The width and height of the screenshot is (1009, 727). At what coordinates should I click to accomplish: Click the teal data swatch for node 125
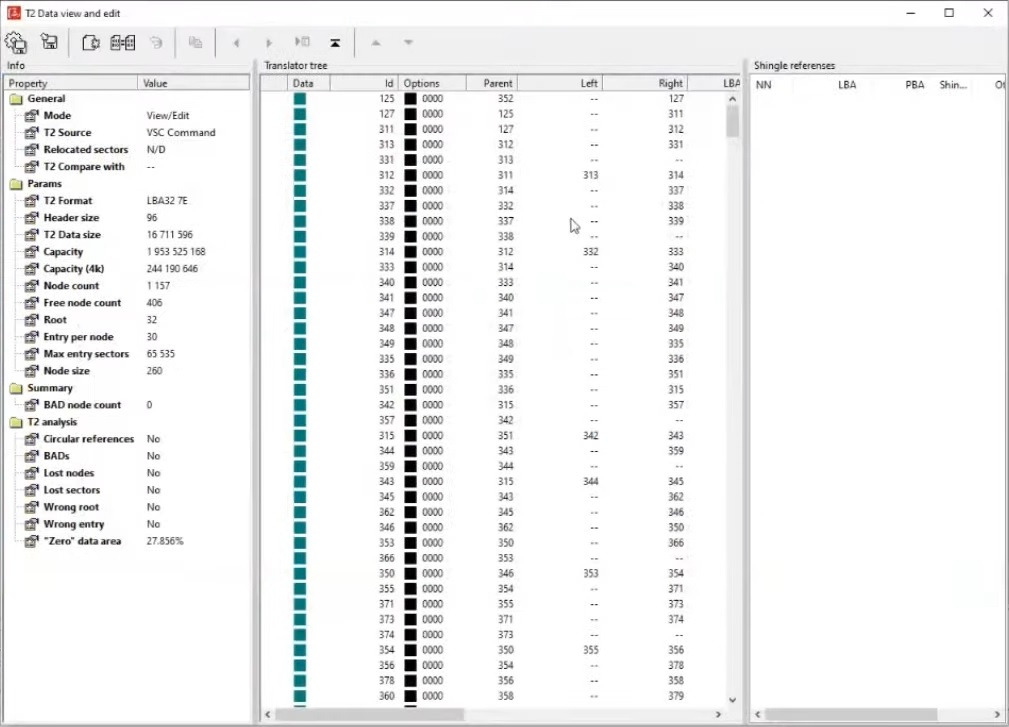pyautogui.click(x=300, y=98)
